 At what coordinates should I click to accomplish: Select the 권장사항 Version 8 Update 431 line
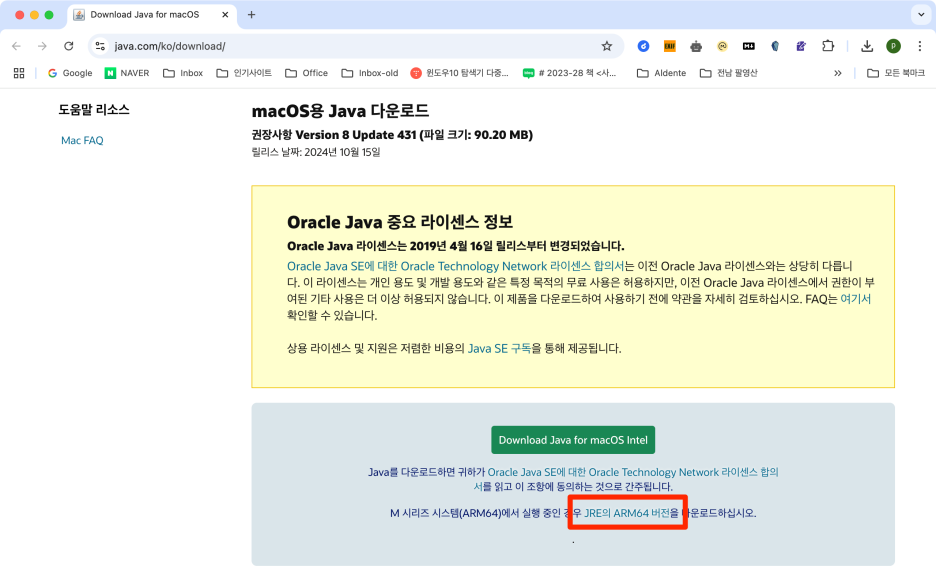click(x=392, y=135)
